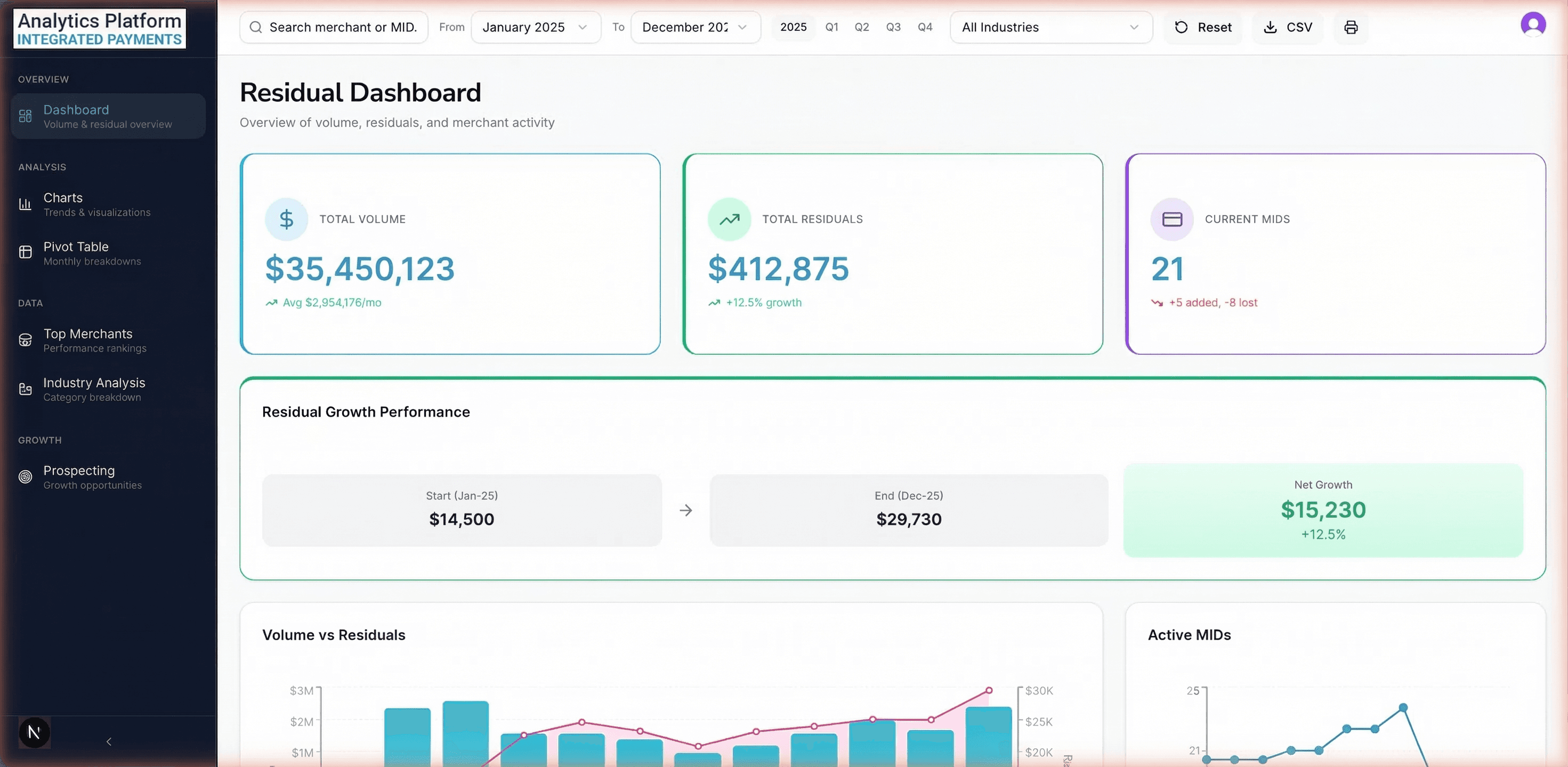Click the highest residual line point
Viewport: 1568px width, 767px height.
point(989,690)
